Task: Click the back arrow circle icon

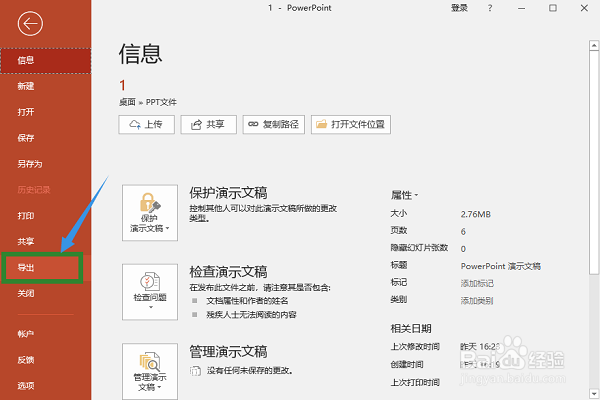Action: point(30,24)
